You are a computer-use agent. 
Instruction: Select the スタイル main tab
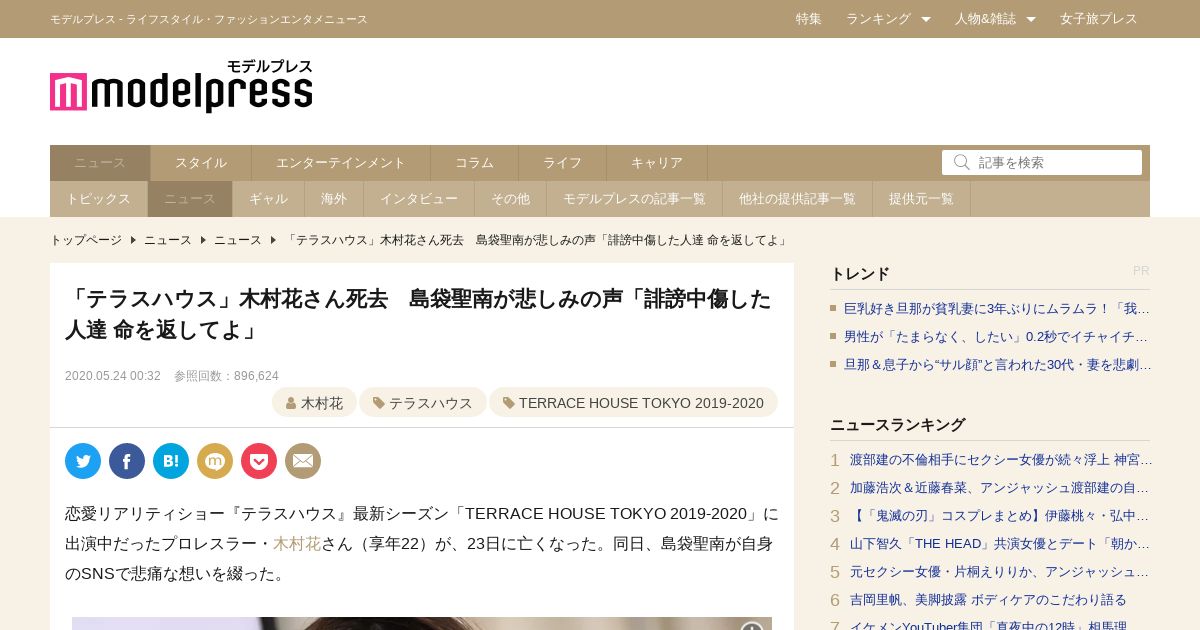[201, 163]
